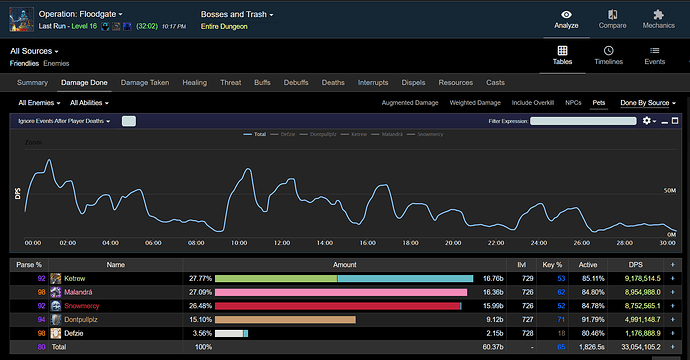Show Friendlies as sources
Viewport: 690px width, 360px height.
pyautogui.click(x=24, y=63)
